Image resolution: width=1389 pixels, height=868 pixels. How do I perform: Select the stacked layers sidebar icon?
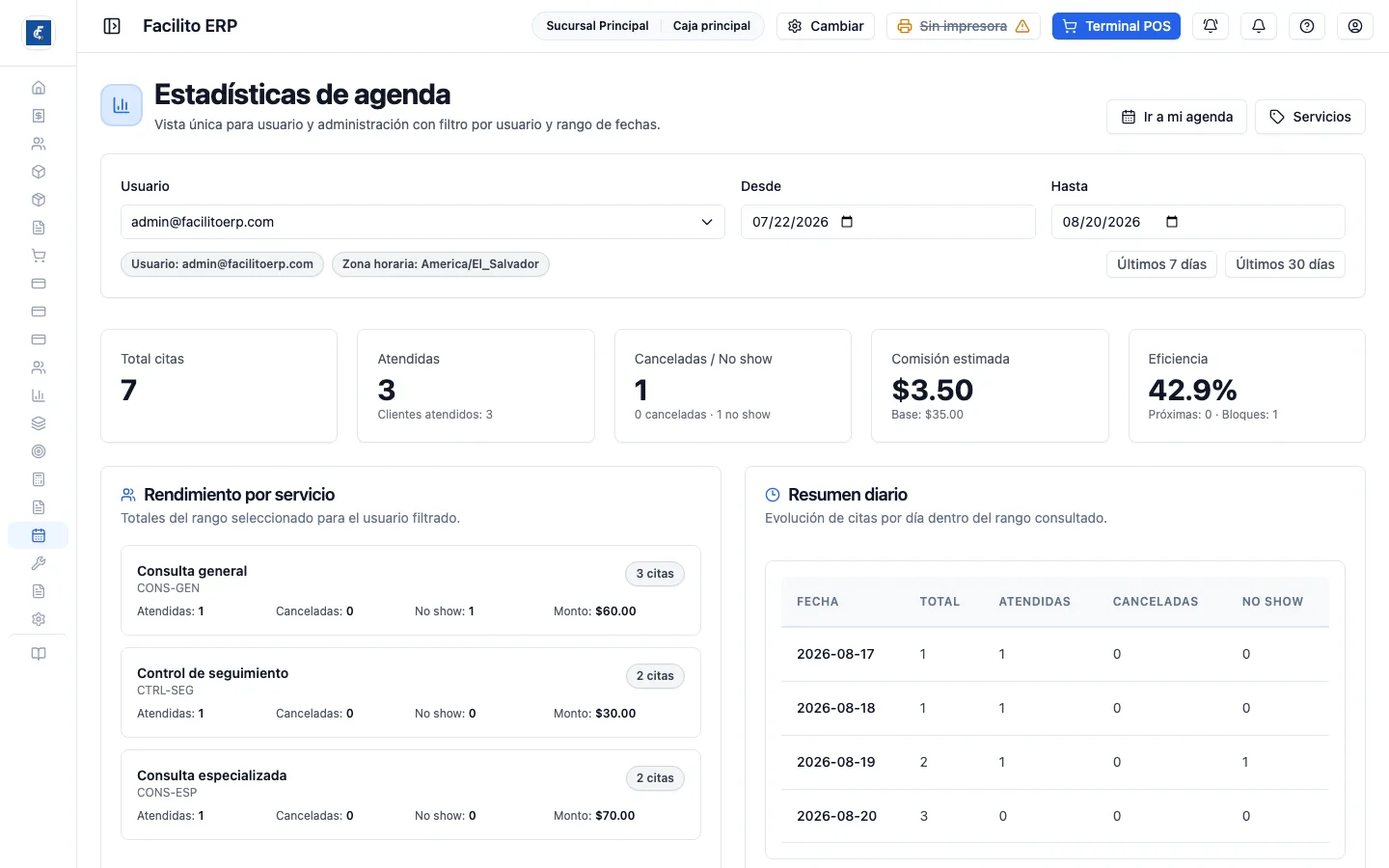pyautogui.click(x=39, y=423)
